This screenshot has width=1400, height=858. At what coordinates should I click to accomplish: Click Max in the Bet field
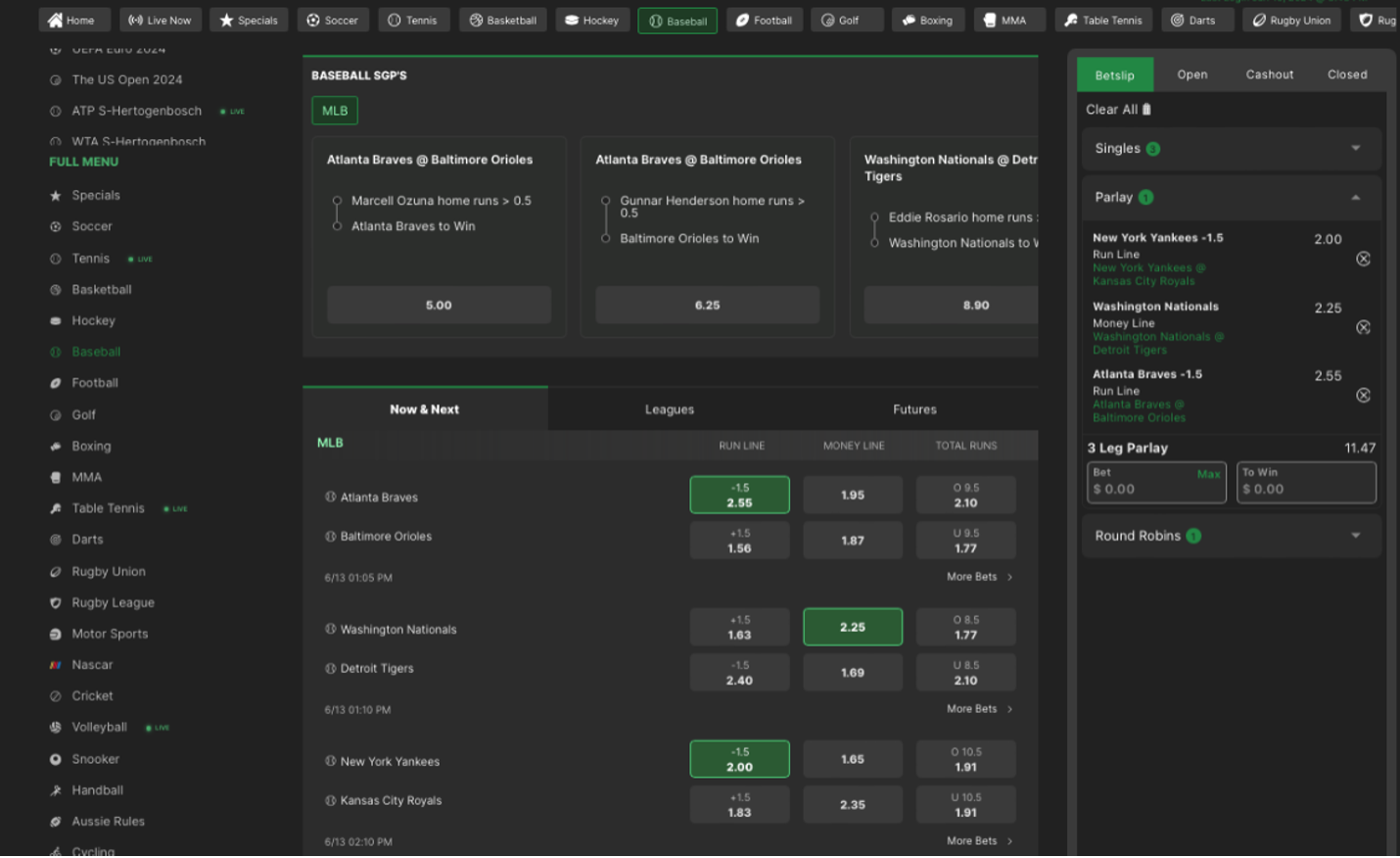[1208, 474]
